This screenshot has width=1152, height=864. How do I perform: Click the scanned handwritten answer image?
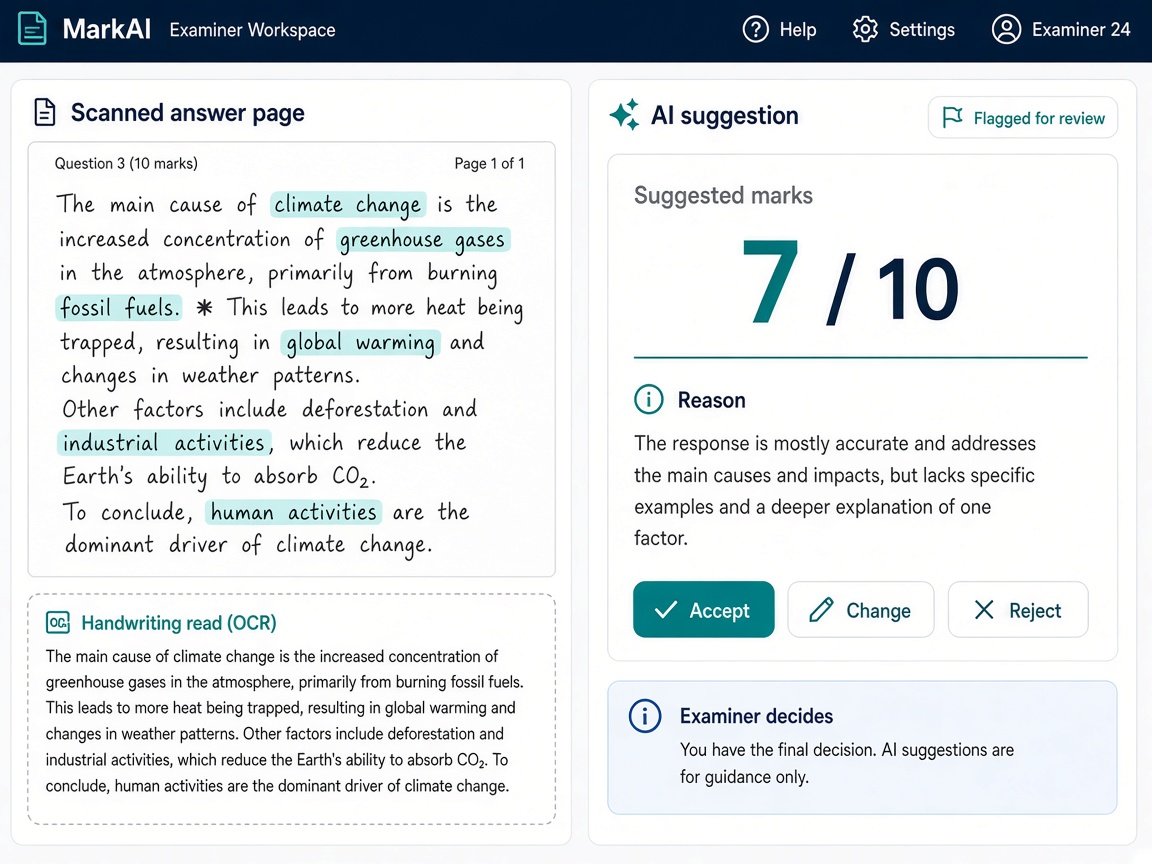292,359
